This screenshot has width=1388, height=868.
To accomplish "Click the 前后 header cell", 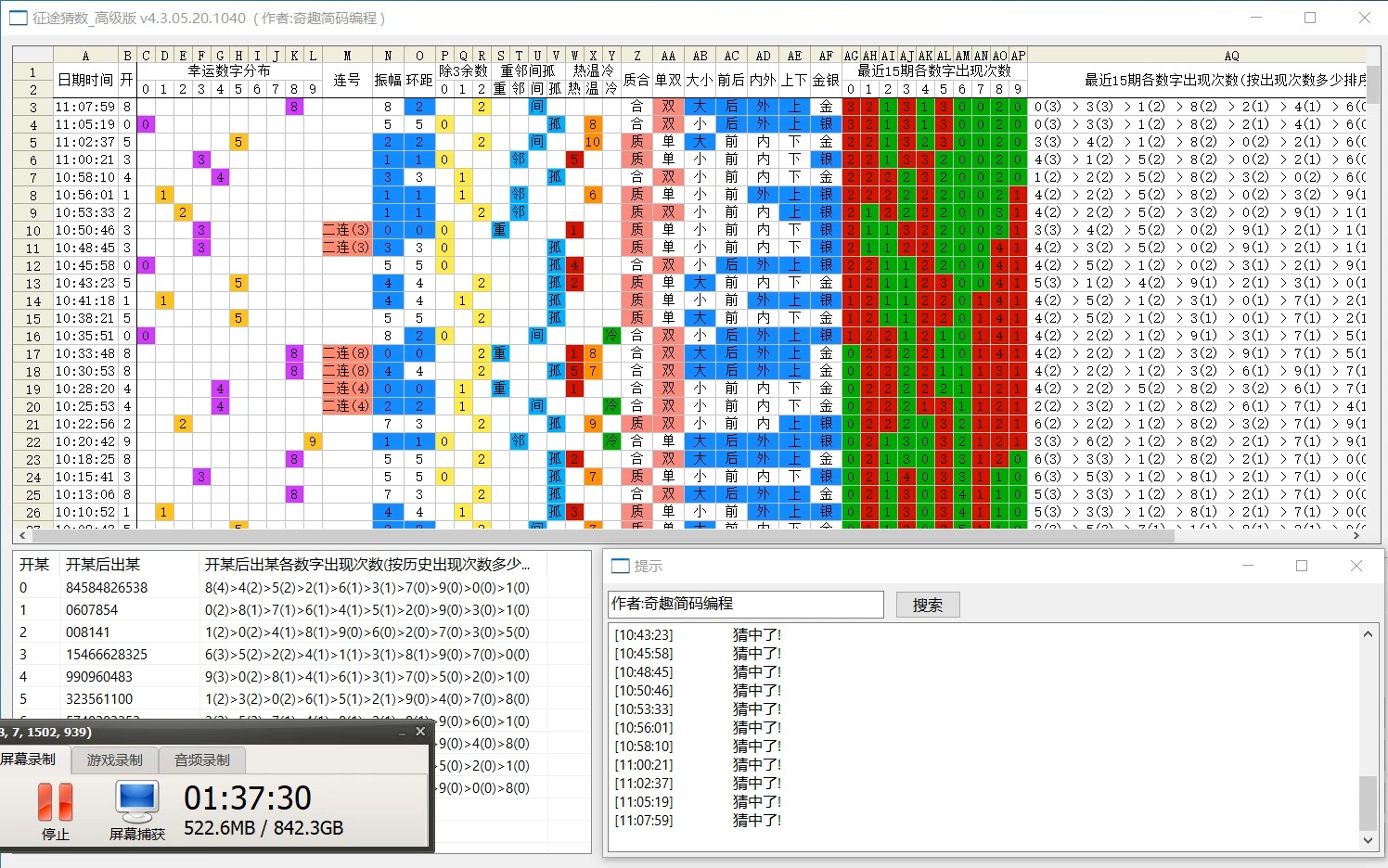I will pos(731,81).
